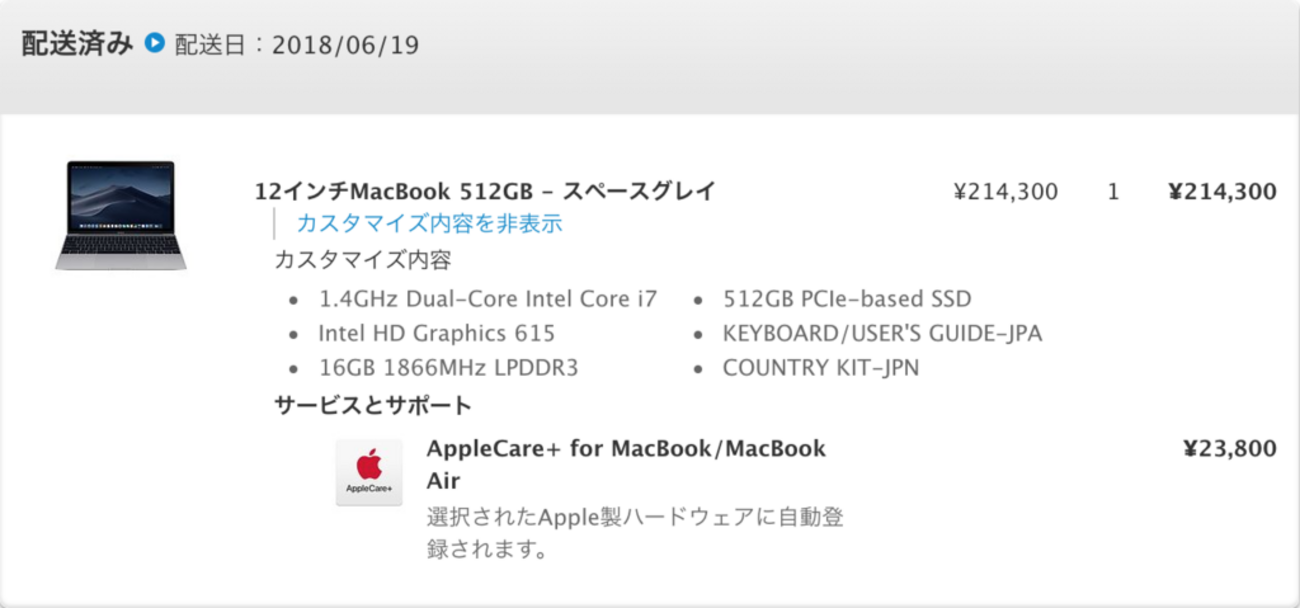The image size is (1300, 608).
Task: Click the 1.4GHz Dual-Core Intel Core i7 item
Action: coord(488,299)
